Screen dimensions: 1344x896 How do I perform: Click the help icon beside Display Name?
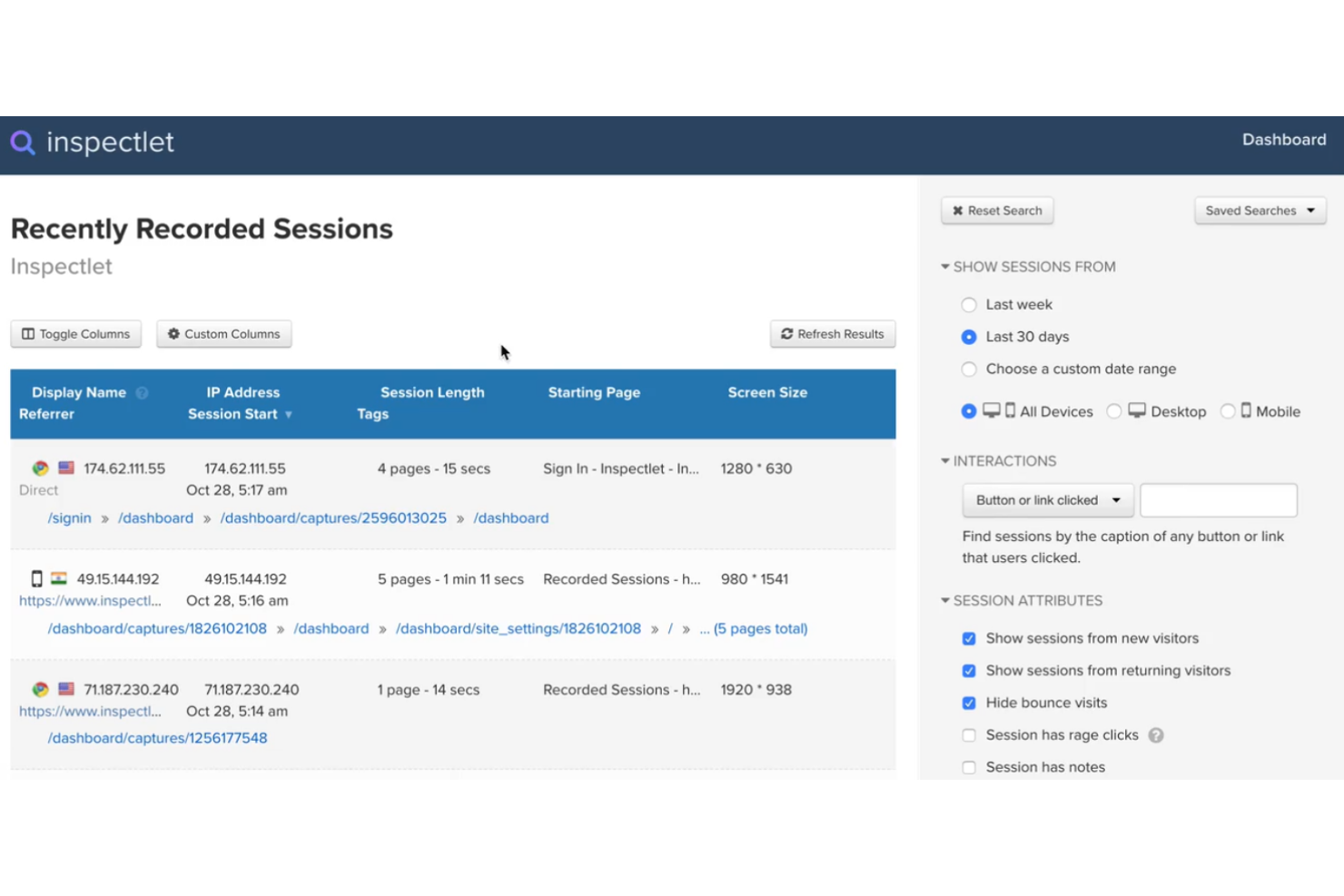pos(142,393)
